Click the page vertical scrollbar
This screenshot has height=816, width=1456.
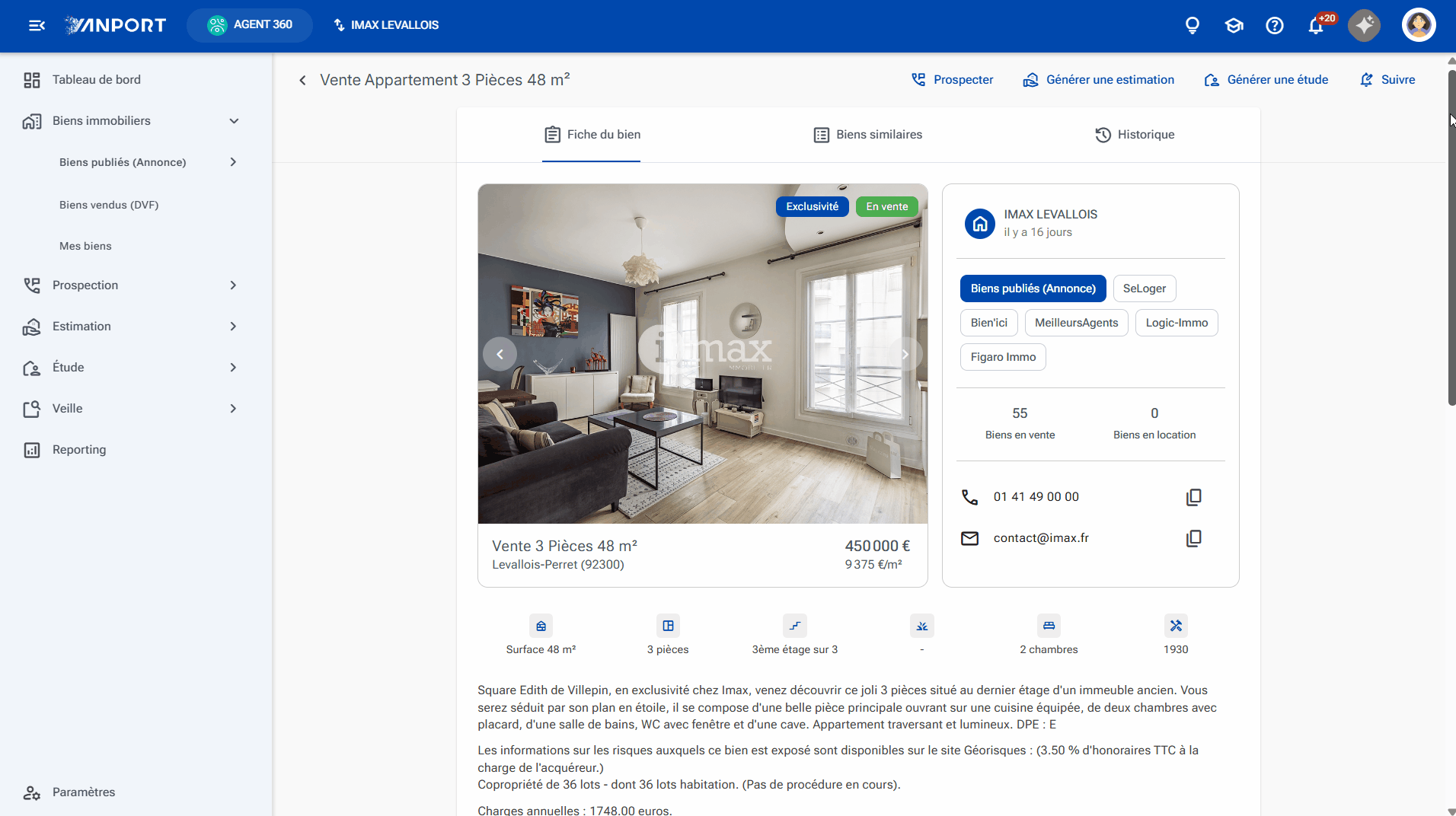pos(1451,237)
